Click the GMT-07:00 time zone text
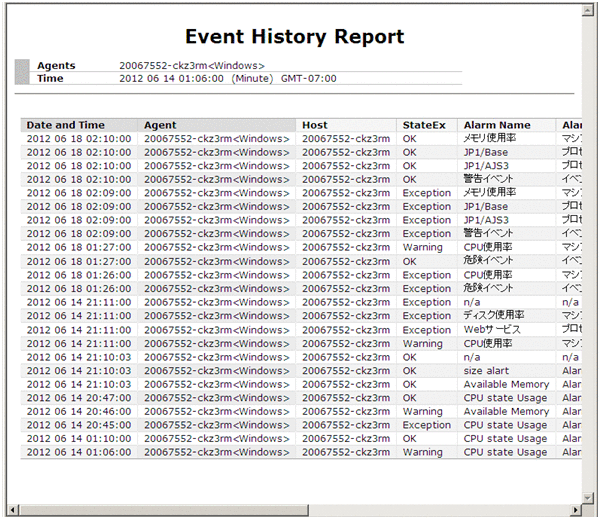601x519 pixels. (307, 78)
